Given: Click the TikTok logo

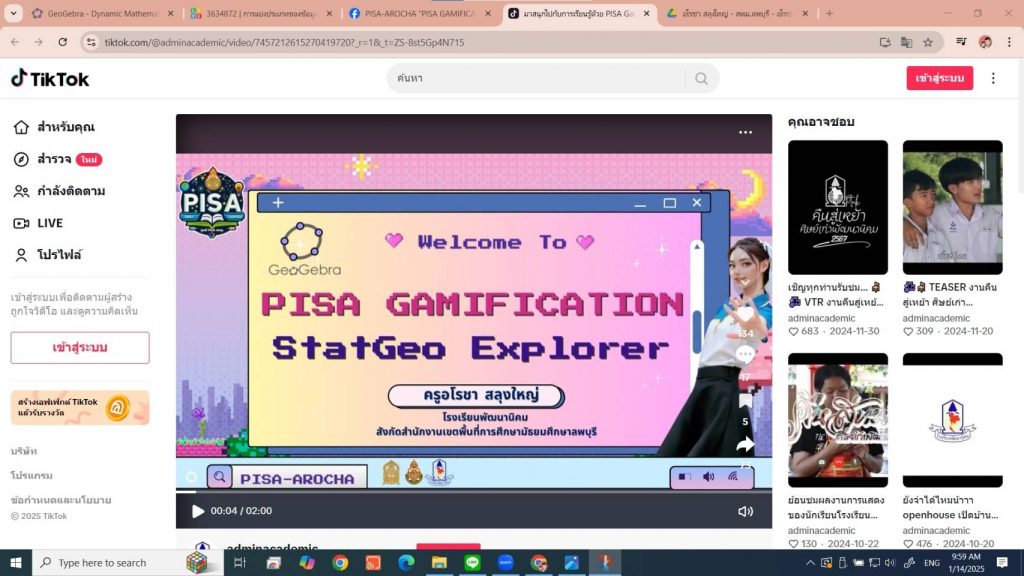Looking at the screenshot, I should pyautogui.click(x=50, y=79).
